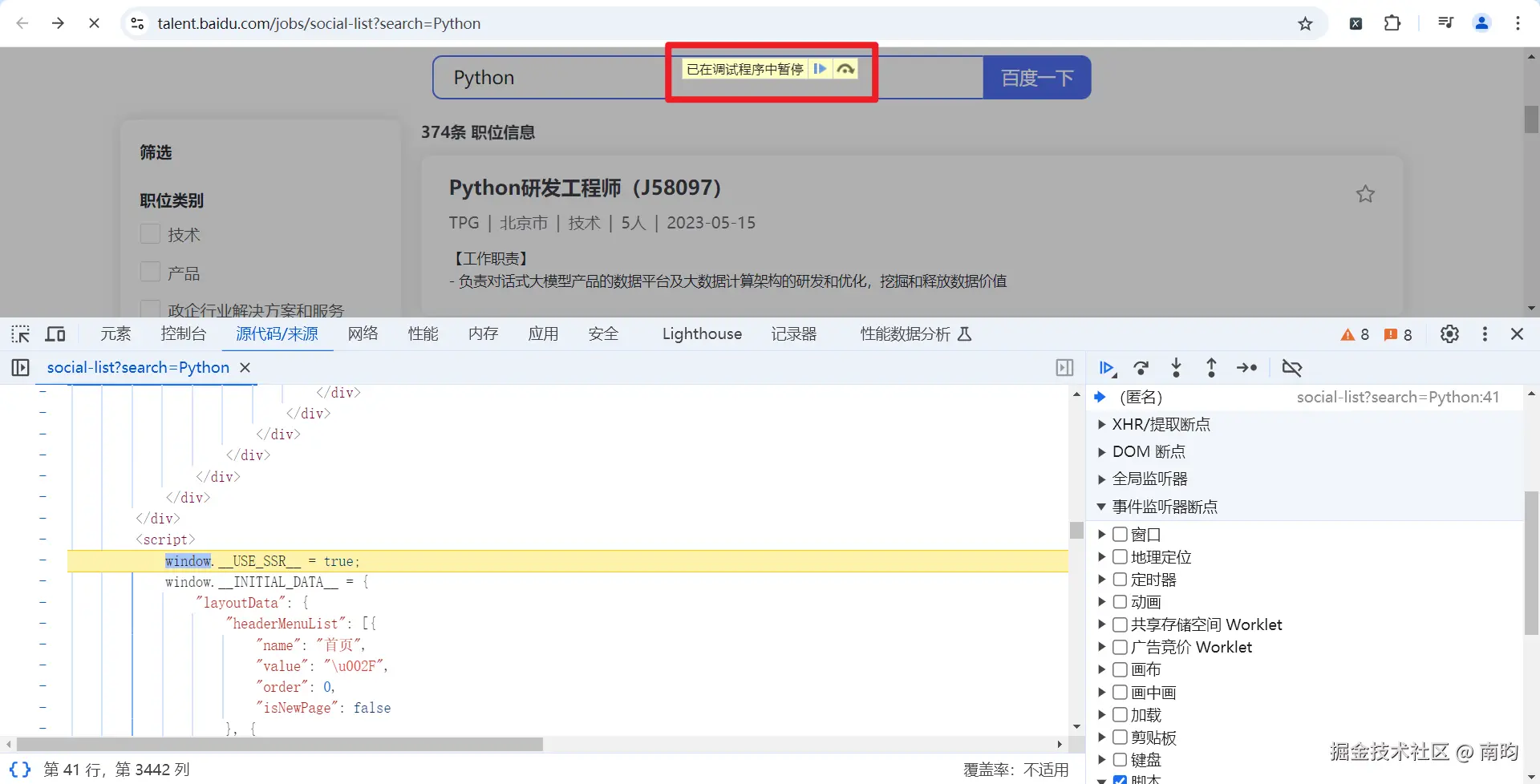Switch to the 控制台 panel
The image size is (1540, 784).
pyautogui.click(x=183, y=334)
